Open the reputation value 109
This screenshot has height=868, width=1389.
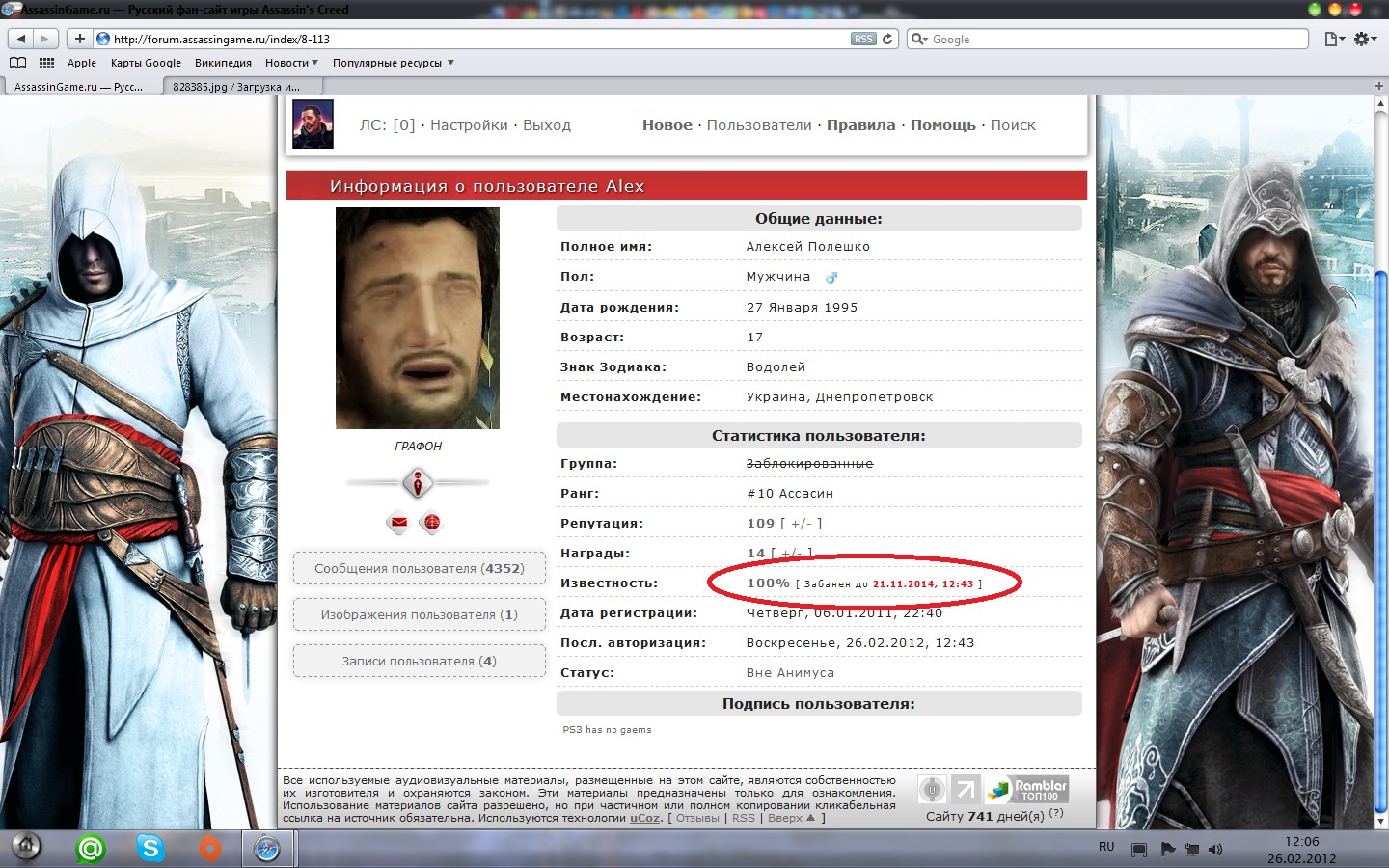(761, 523)
